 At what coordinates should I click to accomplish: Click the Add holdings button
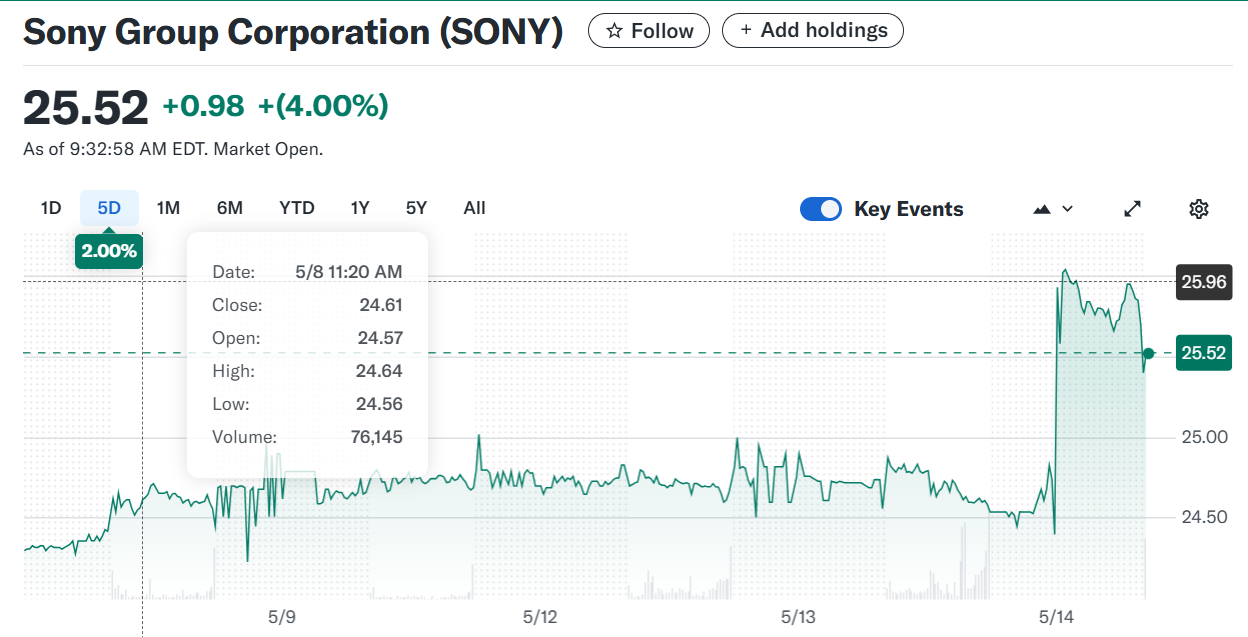(812, 31)
